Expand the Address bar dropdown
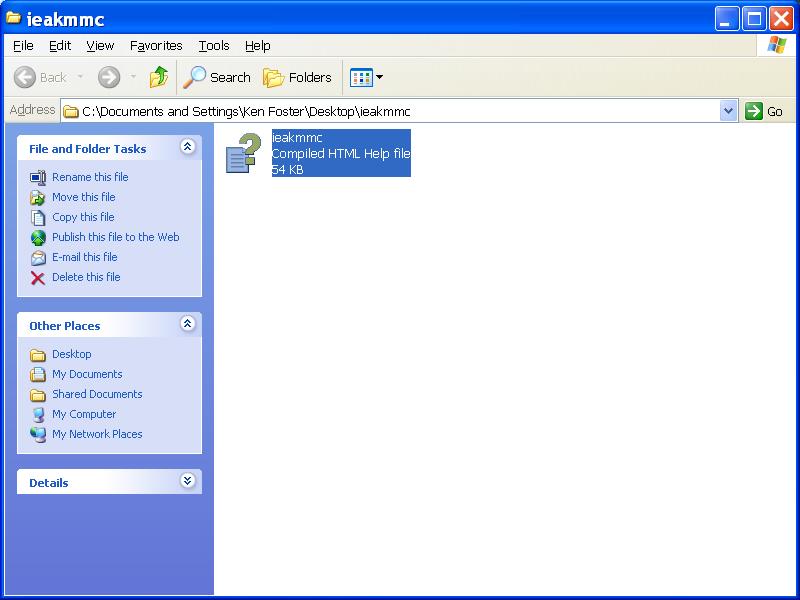Screen dimensions: 800x600 (x=728, y=111)
